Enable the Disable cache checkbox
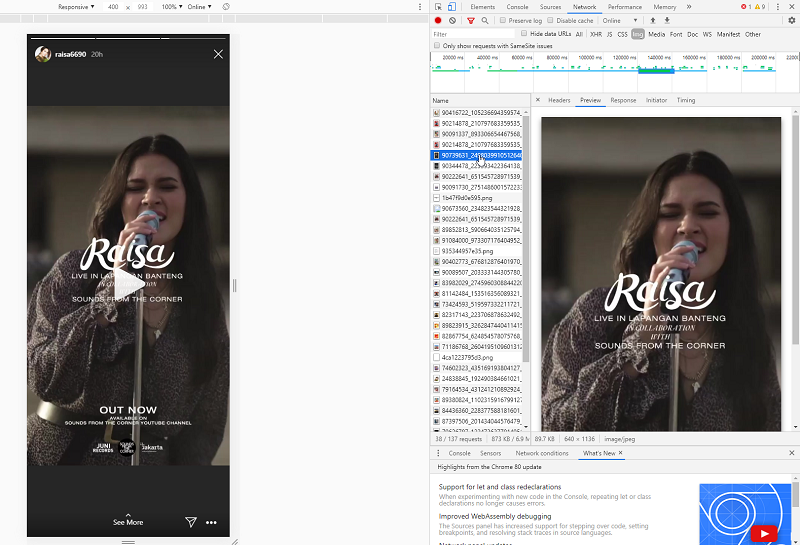Screen dimensions: 800x545 pos(550,20)
